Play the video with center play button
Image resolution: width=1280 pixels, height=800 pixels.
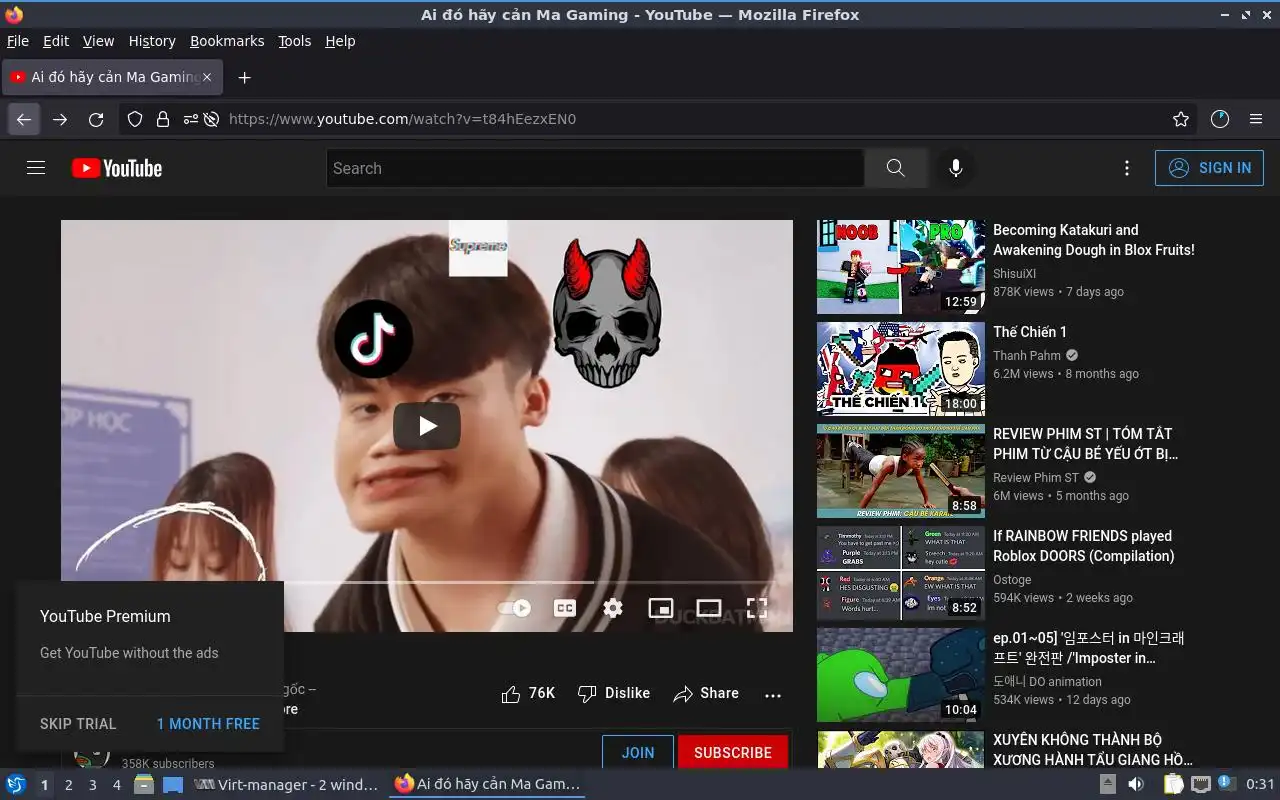coord(427,426)
